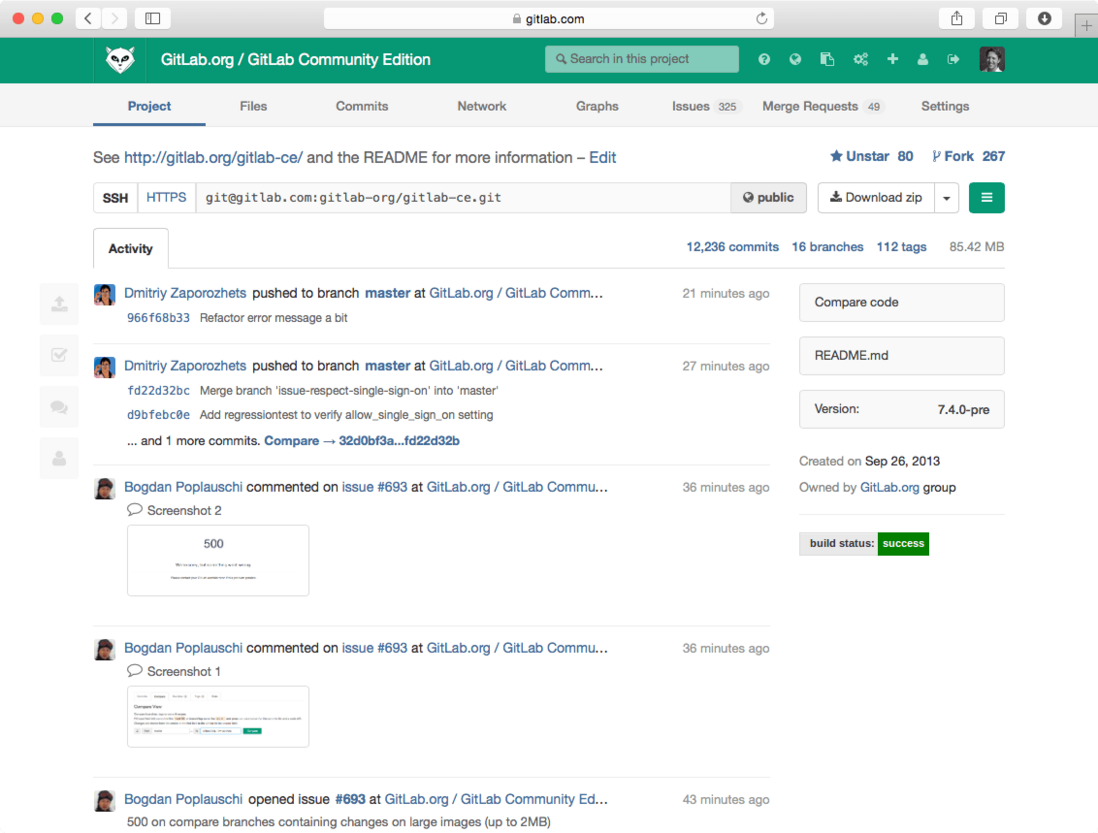Select the Activity tab
The image size is (1098, 833).
click(x=131, y=248)
